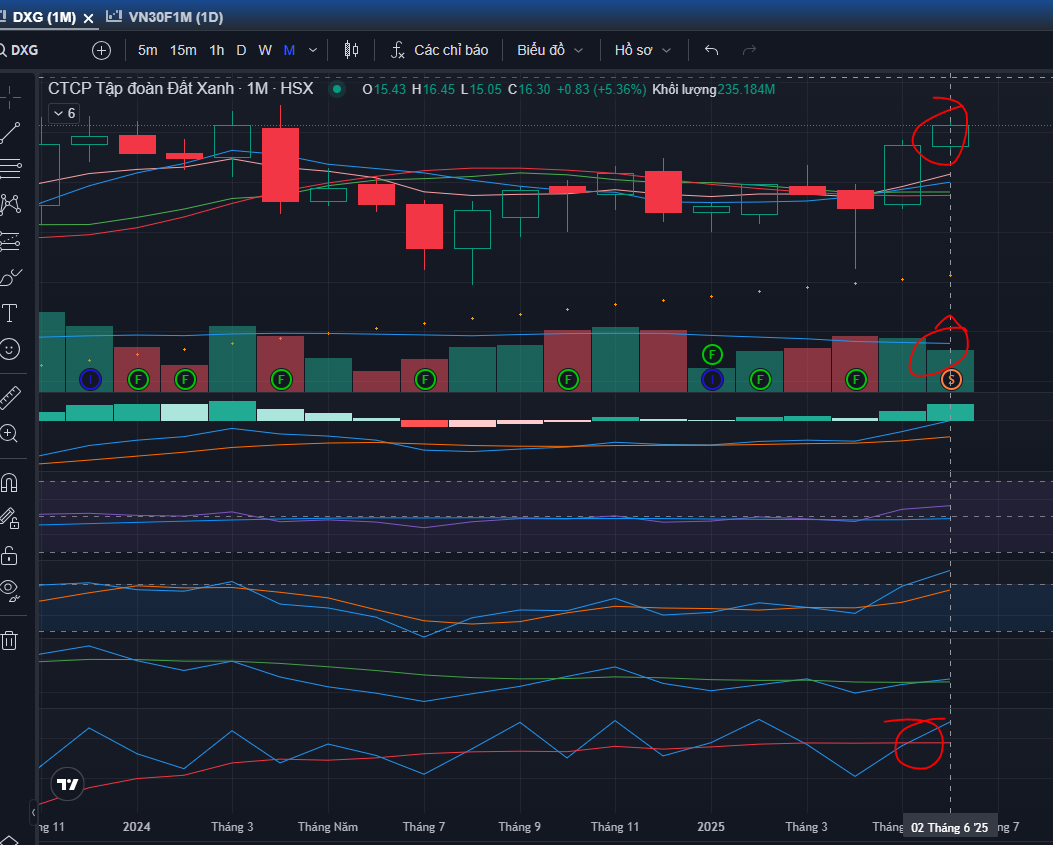This screenshot has height=845, width=1053.
Task: Expand the collapsed panel arrow at bottom left
Action: [33, 813]
